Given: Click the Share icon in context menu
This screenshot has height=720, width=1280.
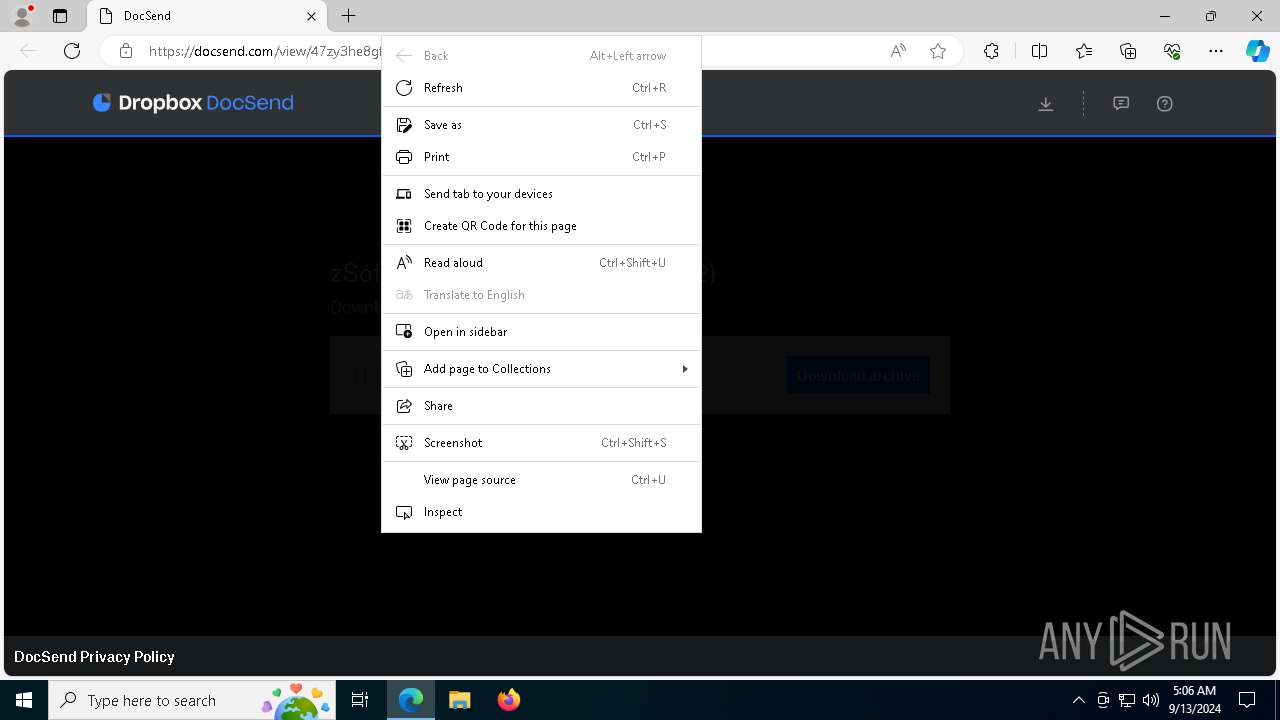Looking at the screenshot, I should [404, 406].
